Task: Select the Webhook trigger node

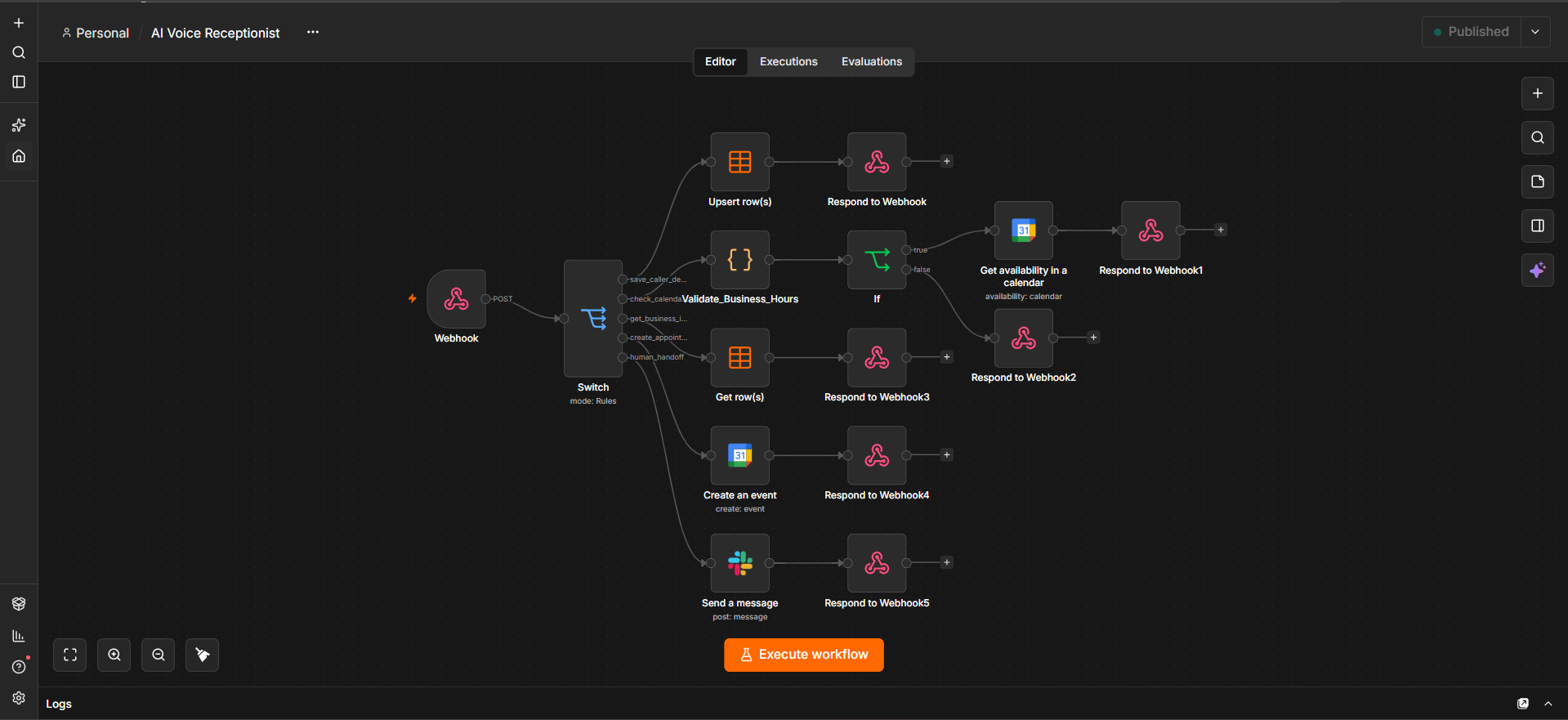Action: 456,299
